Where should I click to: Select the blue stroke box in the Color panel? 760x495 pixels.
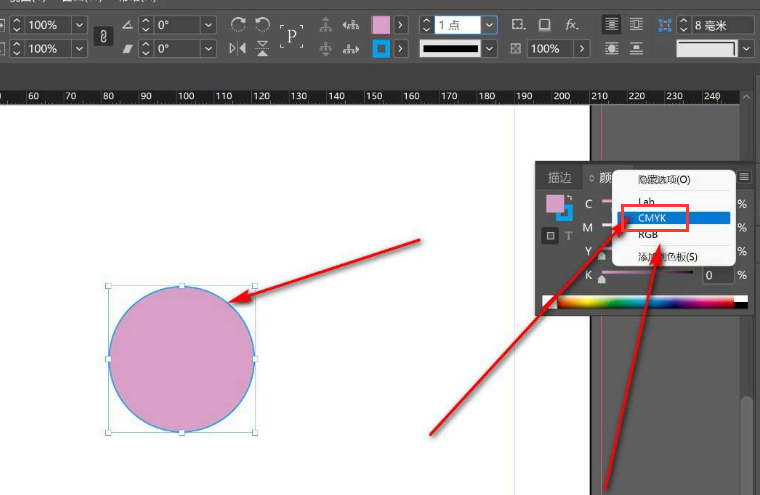point(565,213)
